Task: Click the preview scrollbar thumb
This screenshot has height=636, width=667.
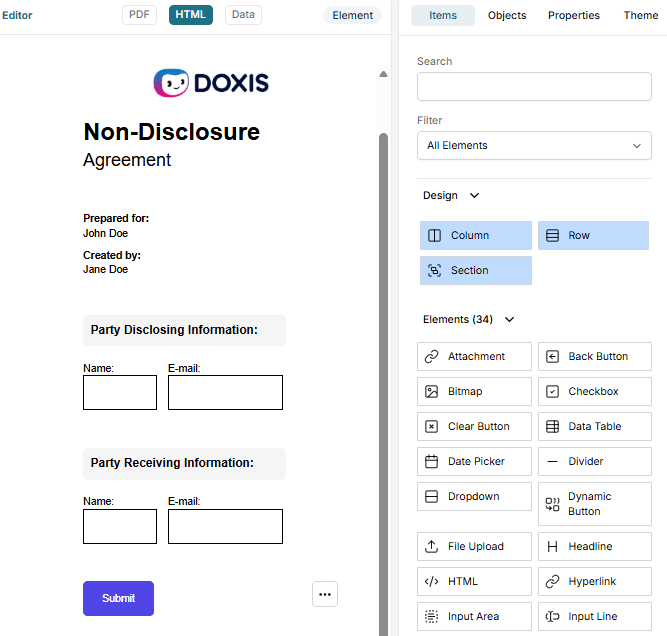Action: point(383,383)
